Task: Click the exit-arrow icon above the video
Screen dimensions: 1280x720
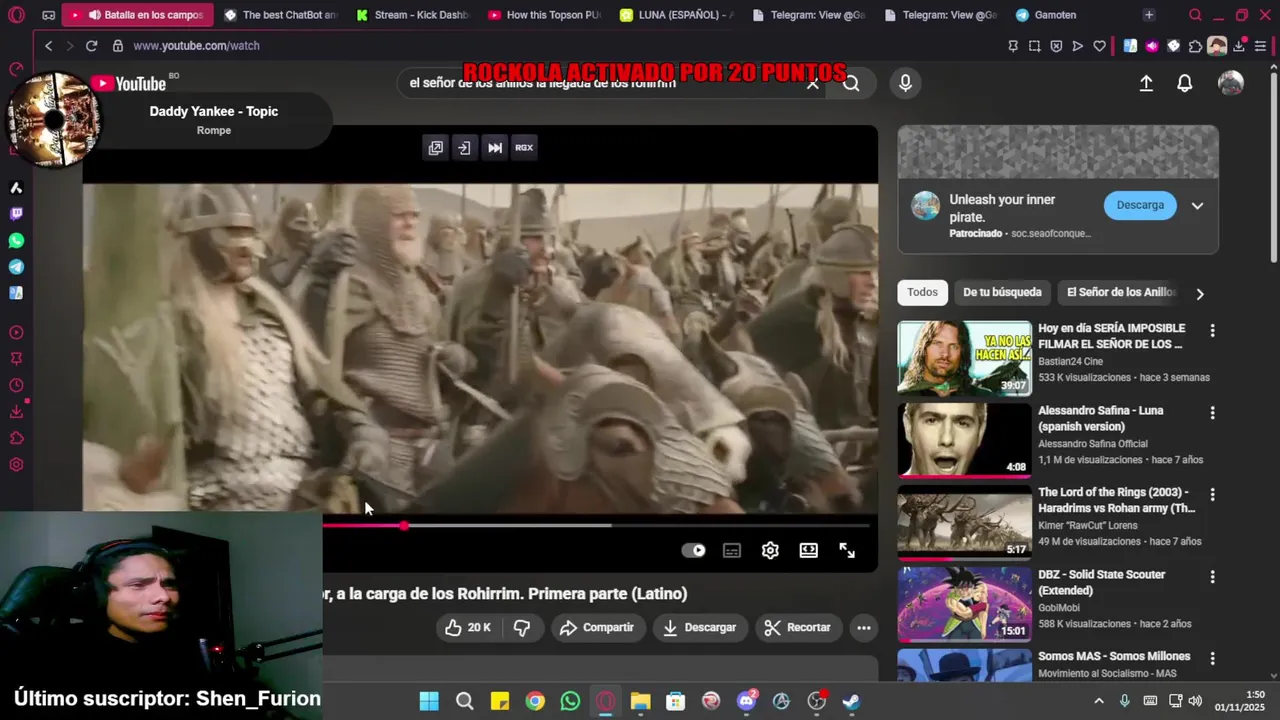Action: click(464, 148)
